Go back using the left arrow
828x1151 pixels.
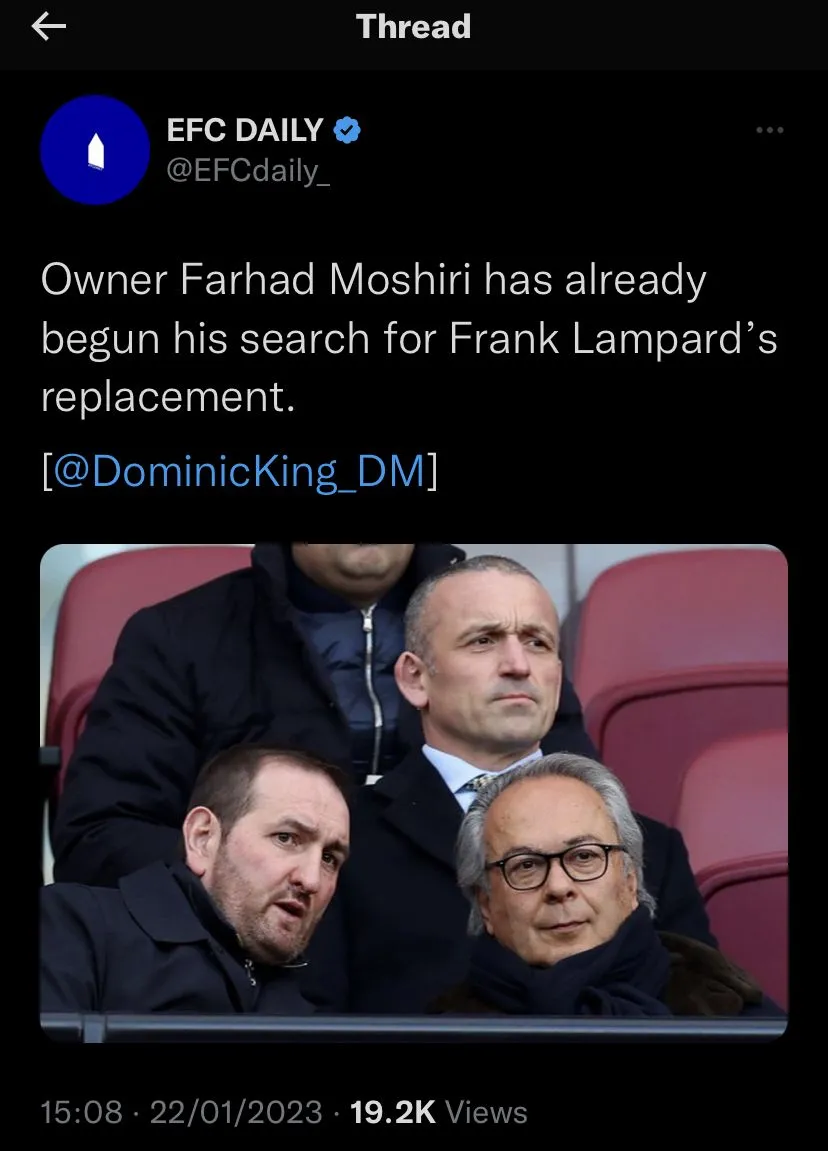point(48,28)
